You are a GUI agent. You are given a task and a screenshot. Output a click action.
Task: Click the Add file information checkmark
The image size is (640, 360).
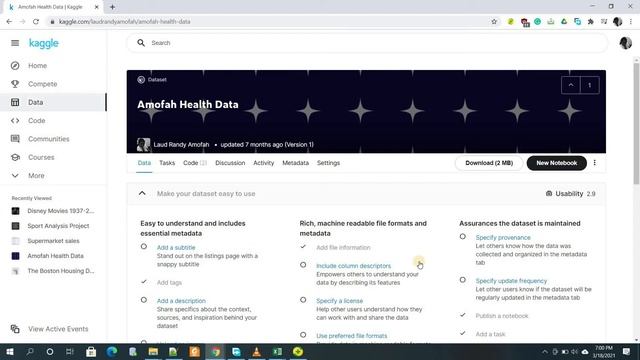[303, 247]
